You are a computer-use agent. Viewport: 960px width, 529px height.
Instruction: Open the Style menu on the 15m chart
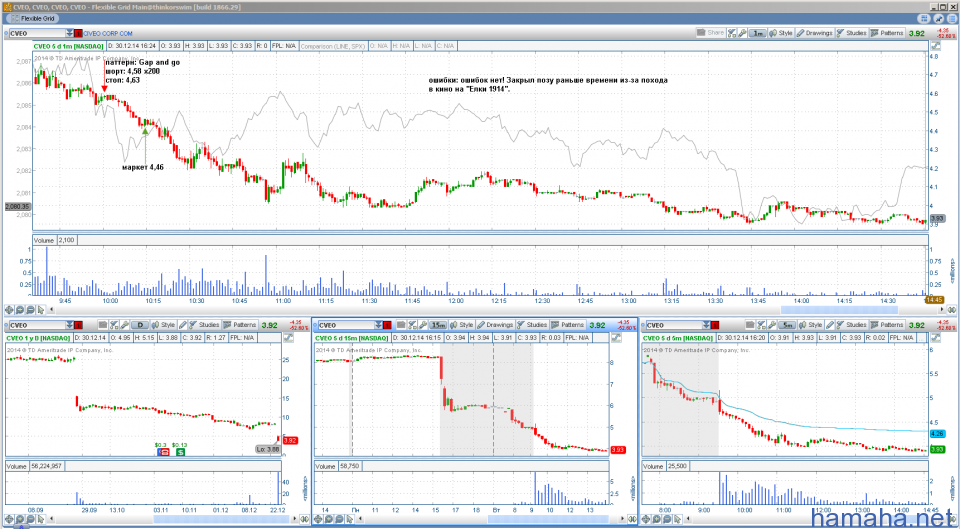[x=462, y=325]
